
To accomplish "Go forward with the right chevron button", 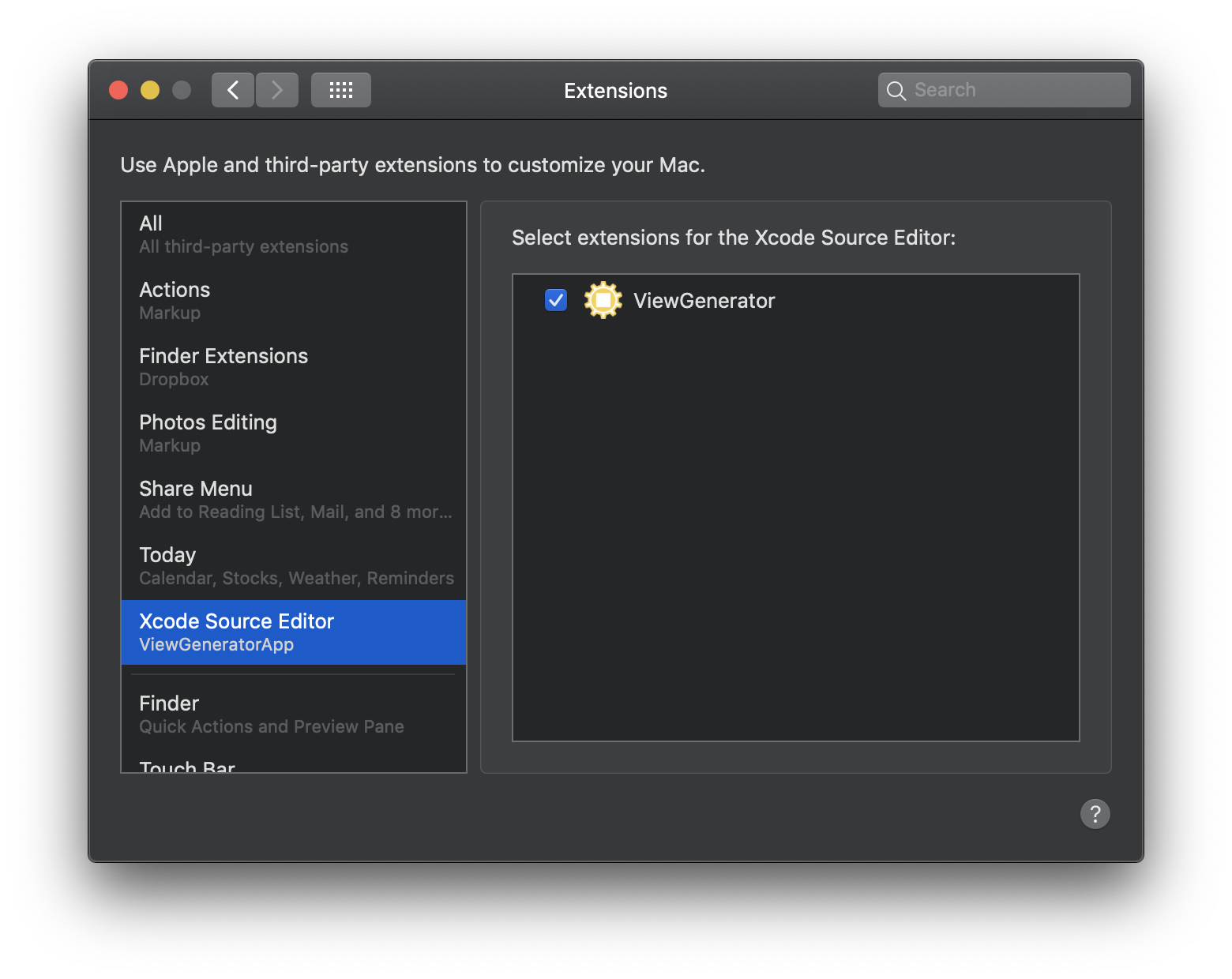I will click(x=277, y=90).
